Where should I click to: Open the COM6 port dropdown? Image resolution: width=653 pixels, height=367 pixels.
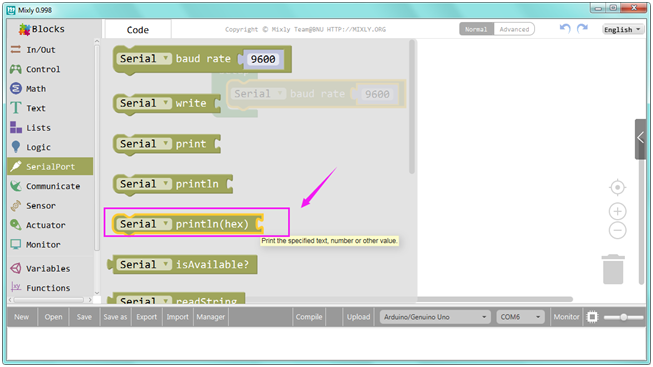point(520,317)
